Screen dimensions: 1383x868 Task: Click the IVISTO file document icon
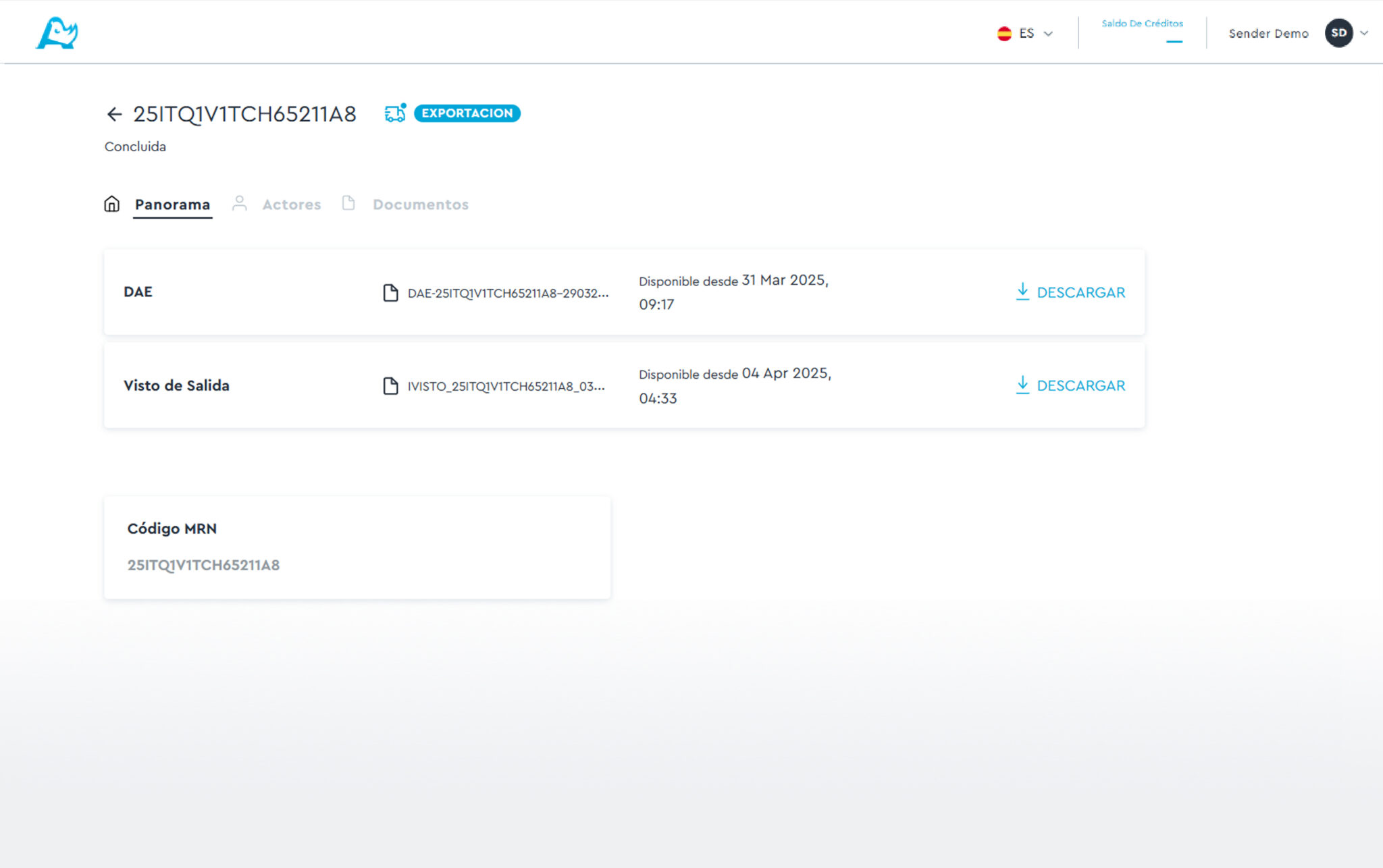[390, 385]
